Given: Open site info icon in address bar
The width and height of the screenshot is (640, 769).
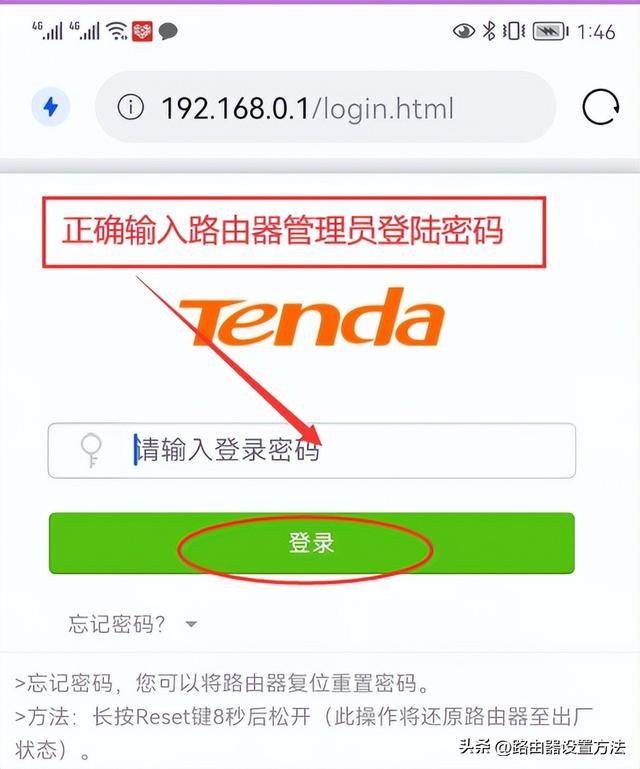Looking at the screenshot, I should tap(130, 107).
